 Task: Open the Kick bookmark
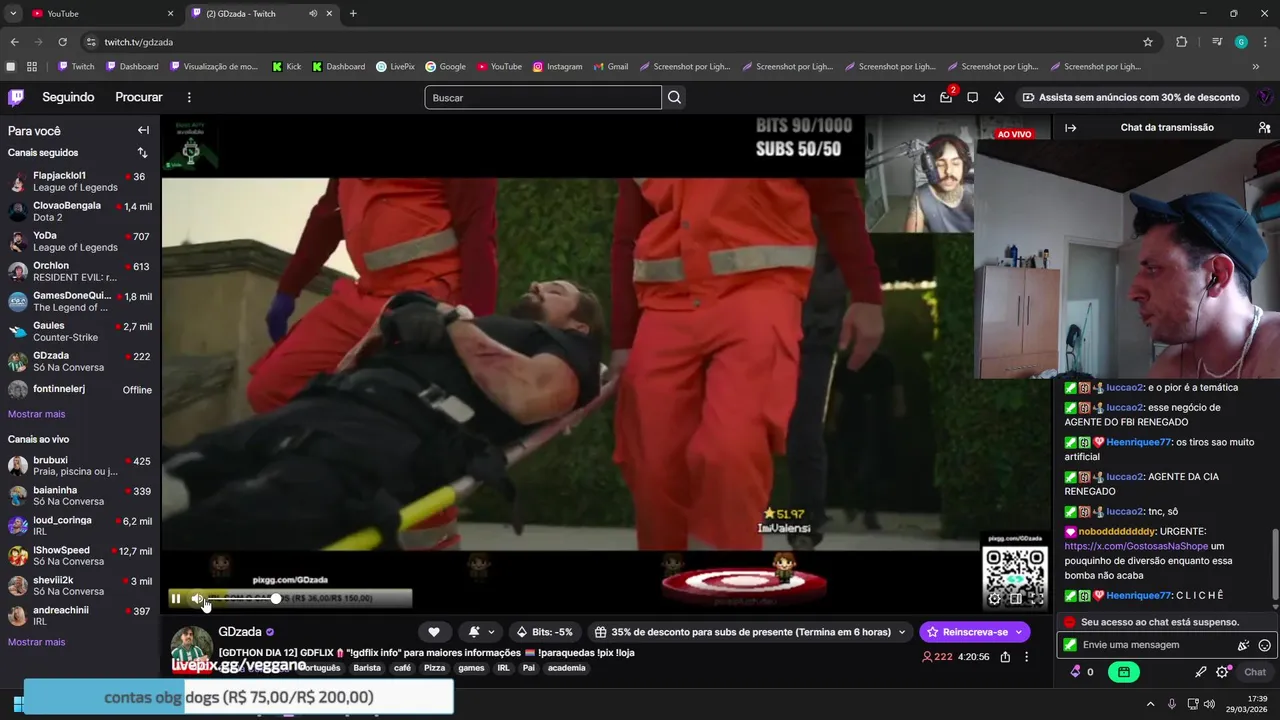286,67
